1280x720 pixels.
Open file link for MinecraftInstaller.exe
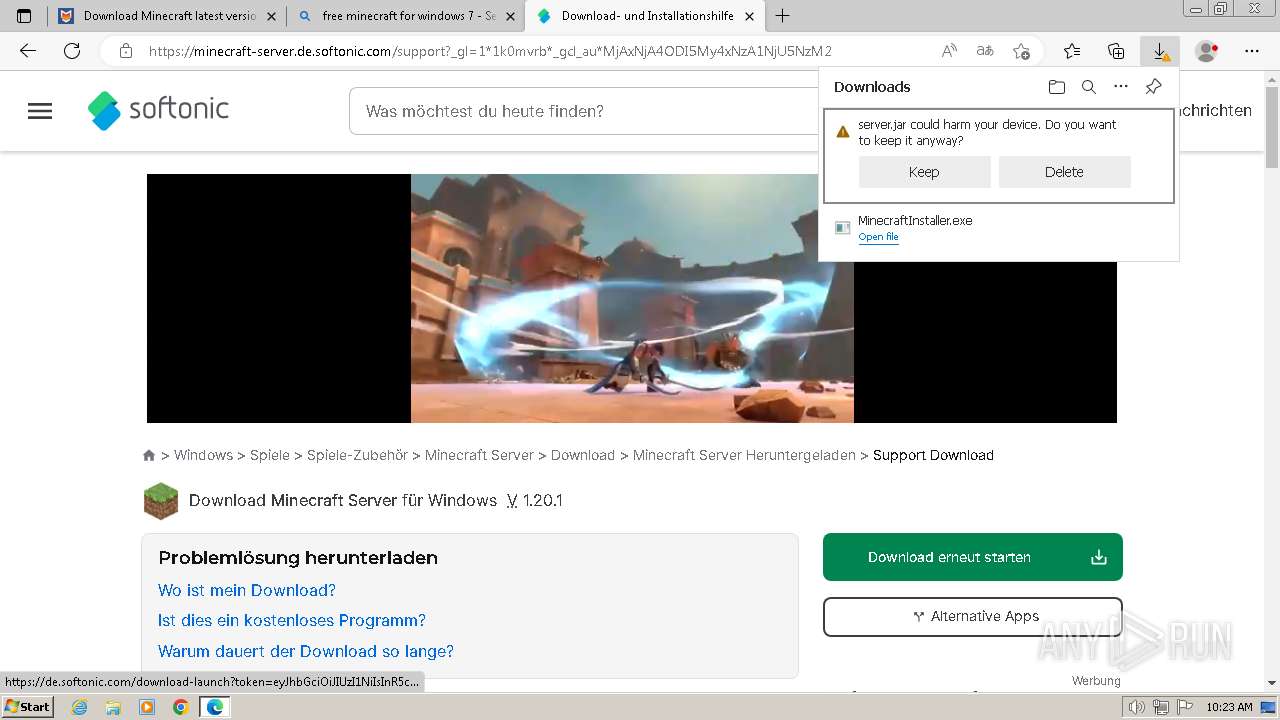point(878,237)
